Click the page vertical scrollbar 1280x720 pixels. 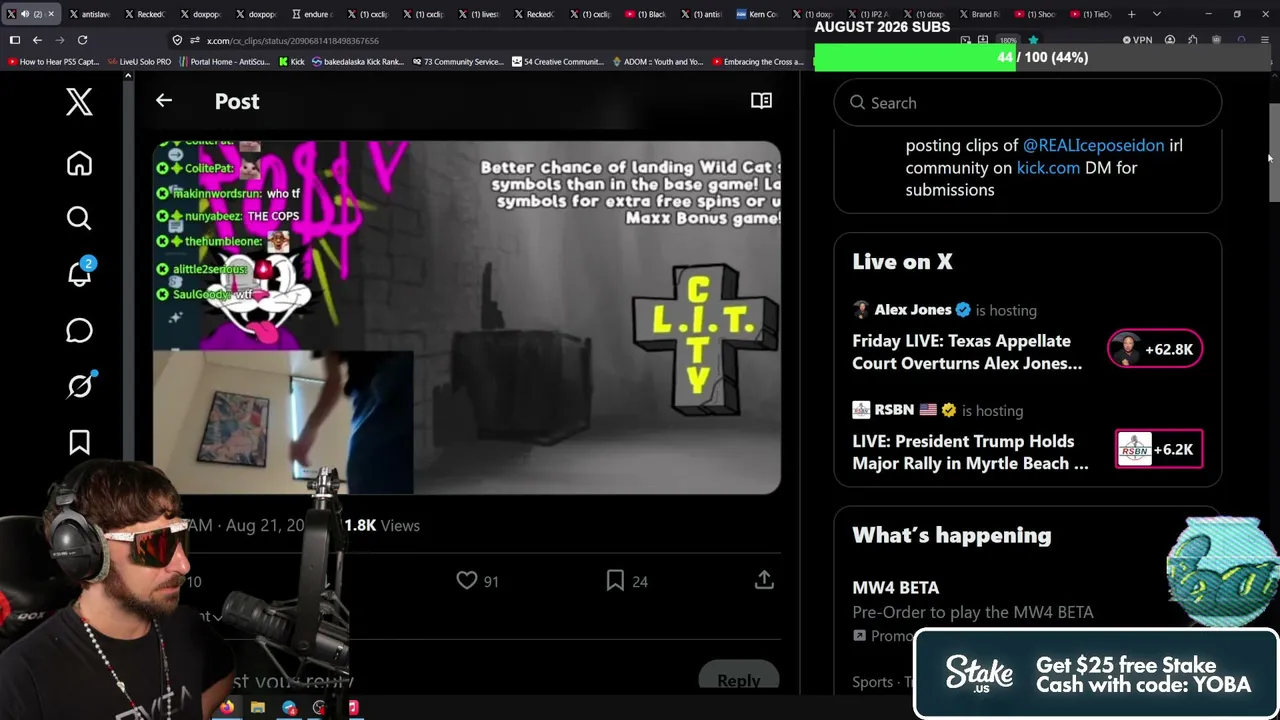[x=1274, y=153]
